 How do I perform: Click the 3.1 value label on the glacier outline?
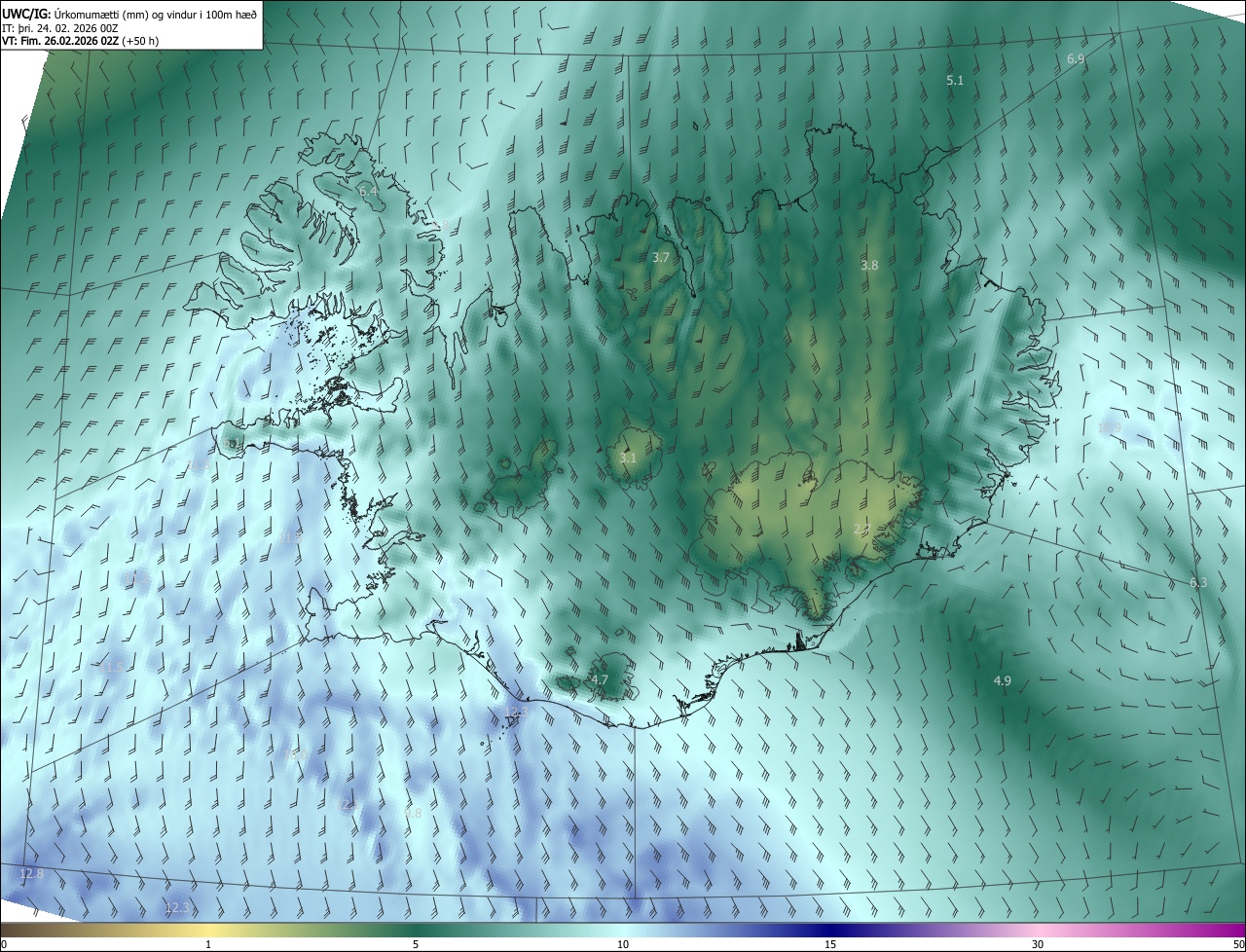tap(628, 458)
